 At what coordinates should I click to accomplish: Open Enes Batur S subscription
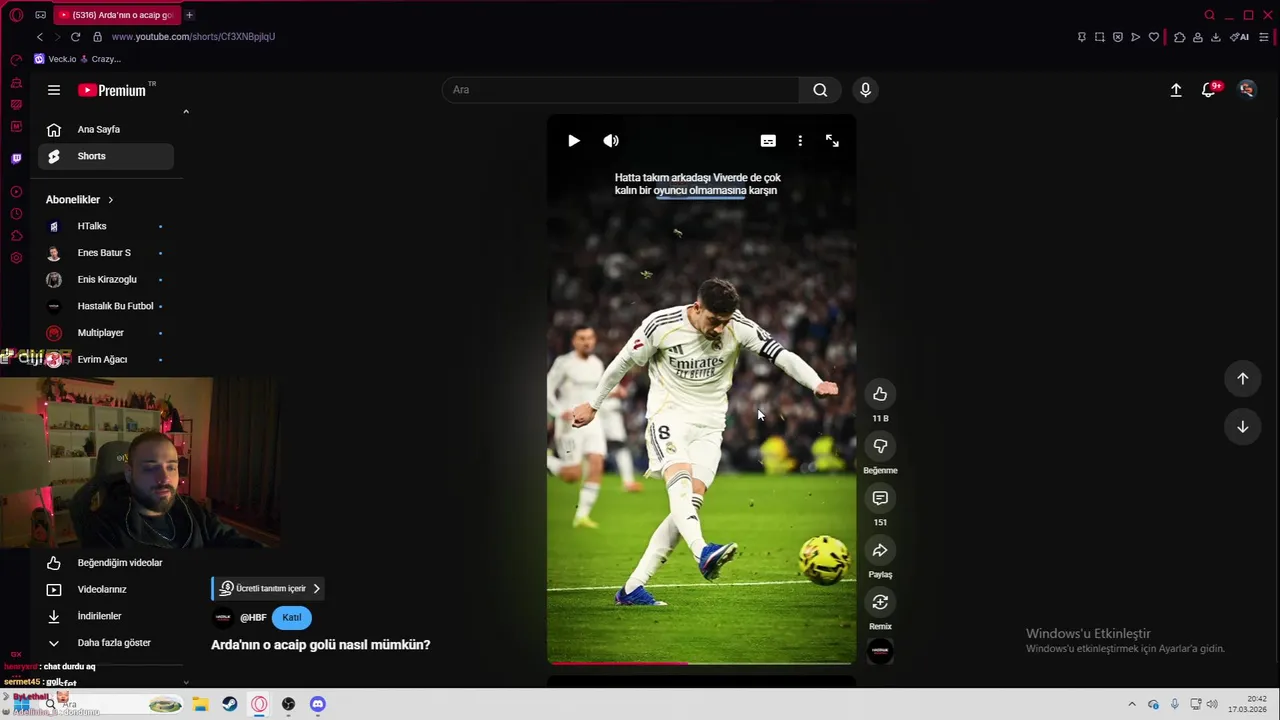click(106, 253)
